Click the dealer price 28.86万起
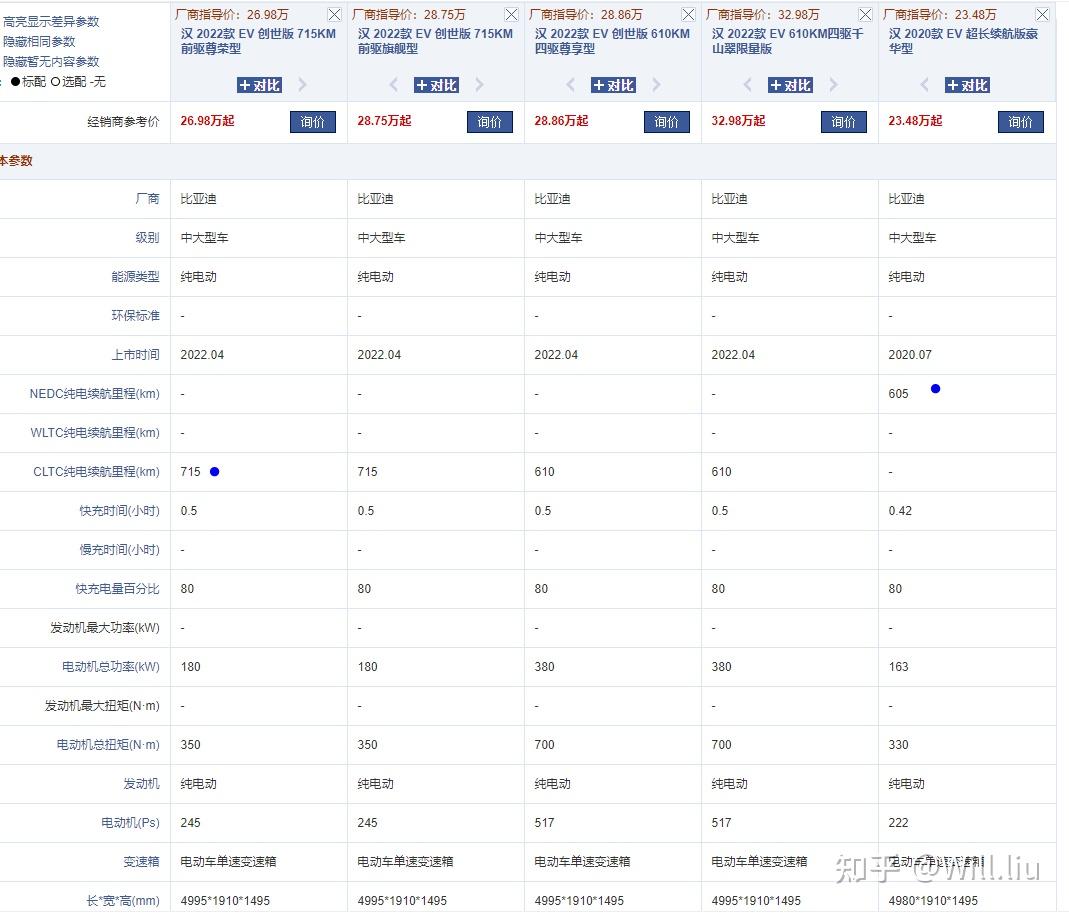This screenshot has width=1069, height=913. point(561,121)
